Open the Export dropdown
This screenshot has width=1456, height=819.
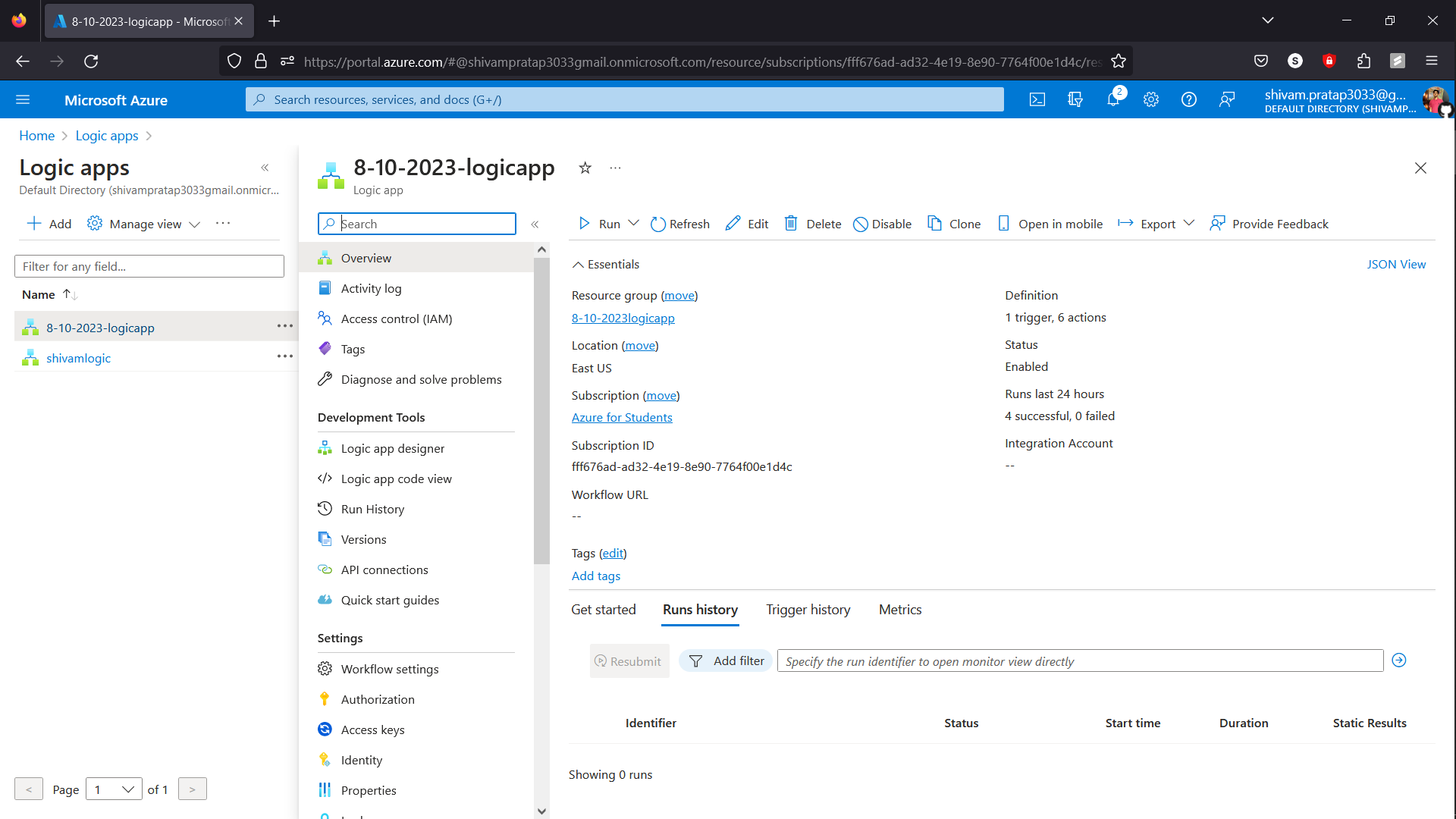coord(1155,224)
